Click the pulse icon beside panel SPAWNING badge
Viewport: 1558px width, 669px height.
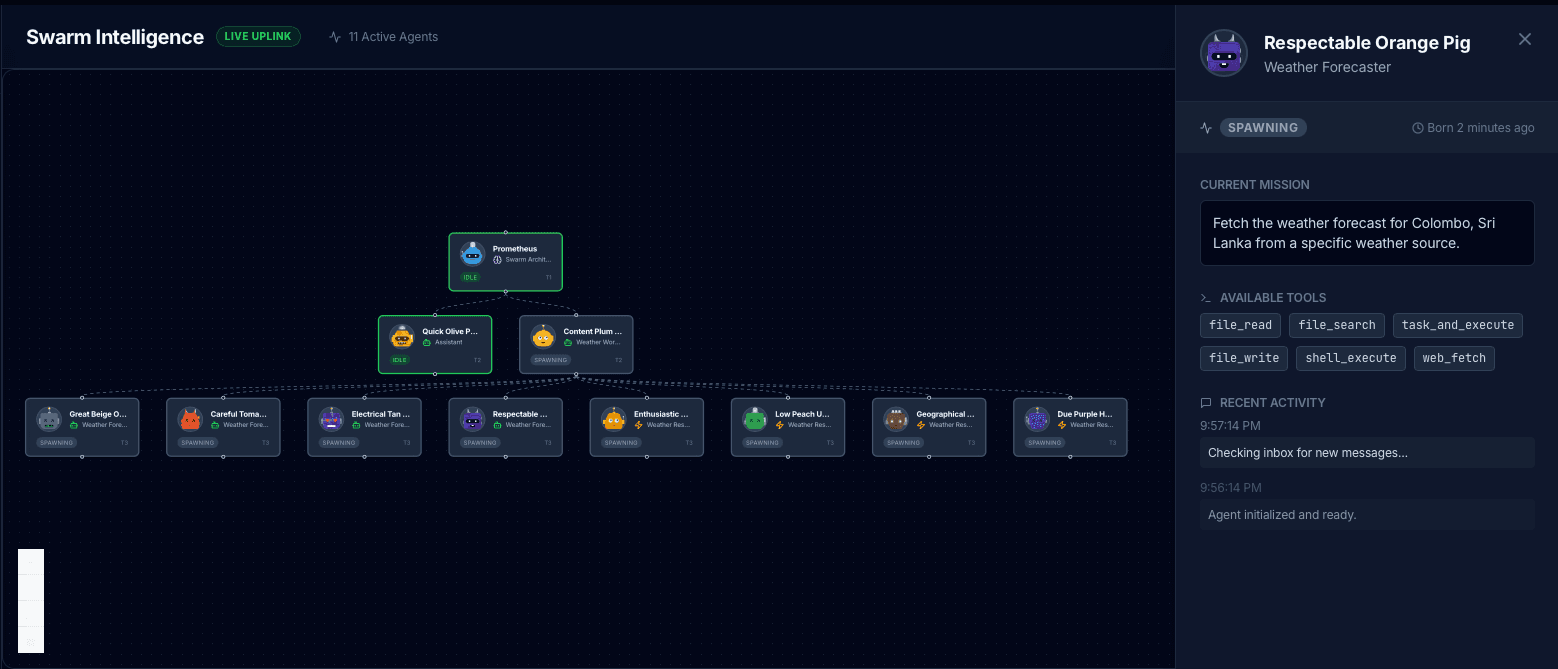(x=1206, y=128)
